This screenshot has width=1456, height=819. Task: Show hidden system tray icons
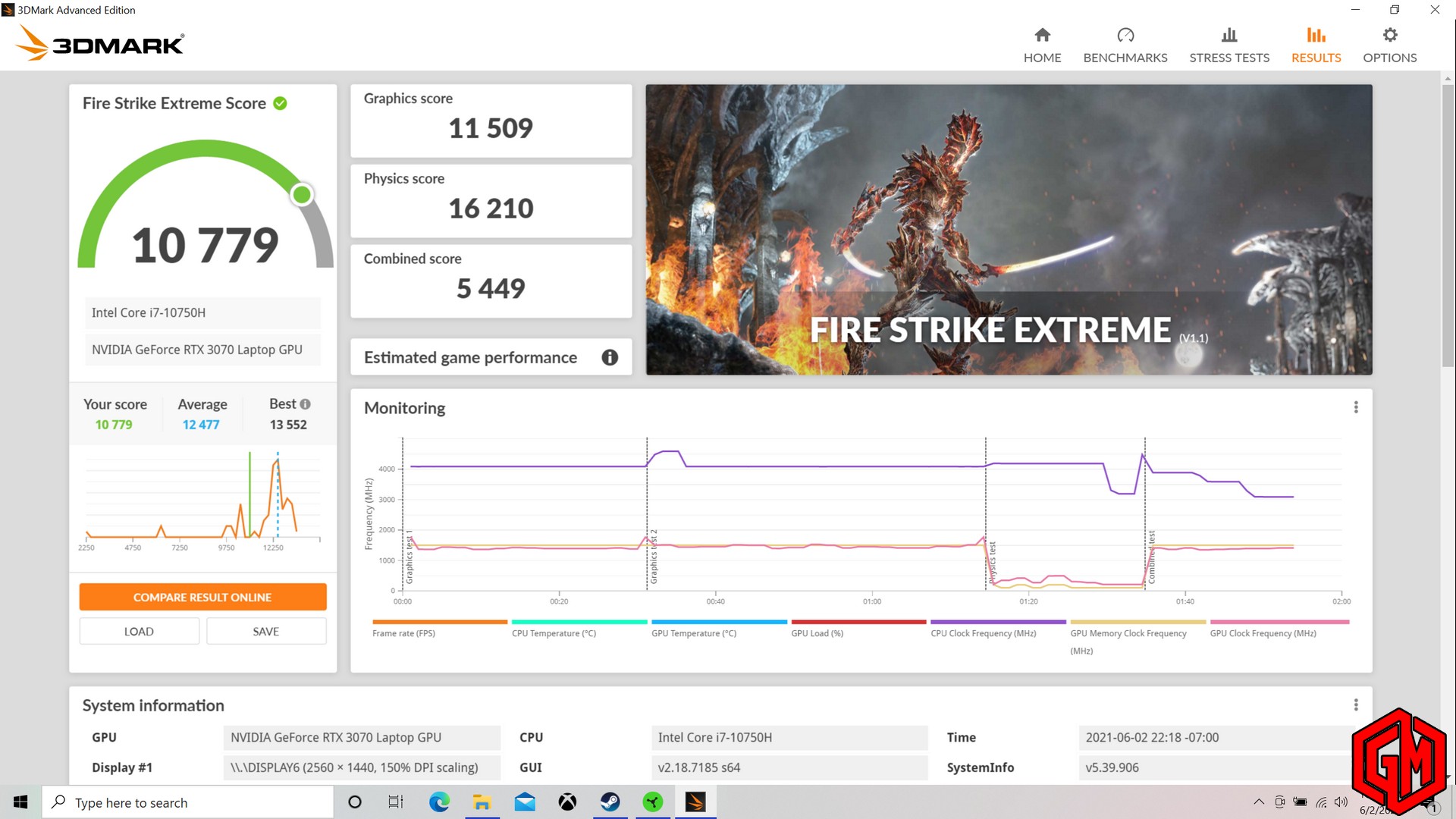pos(1259,802)
